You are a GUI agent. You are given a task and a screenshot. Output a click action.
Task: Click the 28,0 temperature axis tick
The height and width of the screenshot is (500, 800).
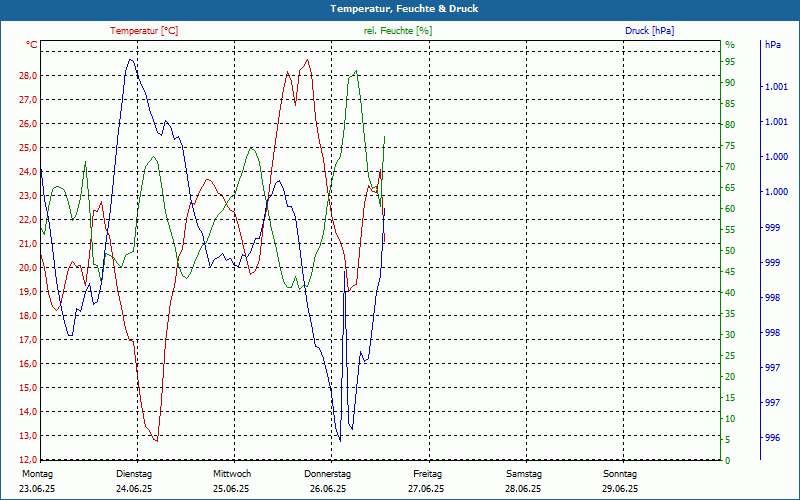coord(28,76)
